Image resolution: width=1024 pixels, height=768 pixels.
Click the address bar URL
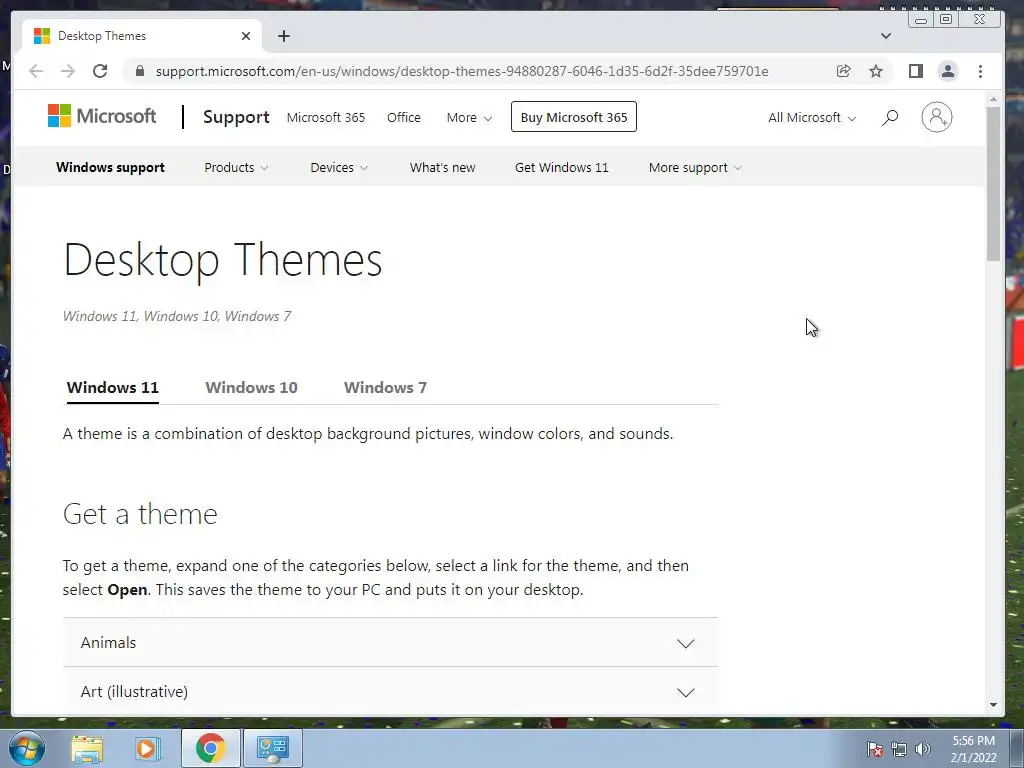click(462, 71)
